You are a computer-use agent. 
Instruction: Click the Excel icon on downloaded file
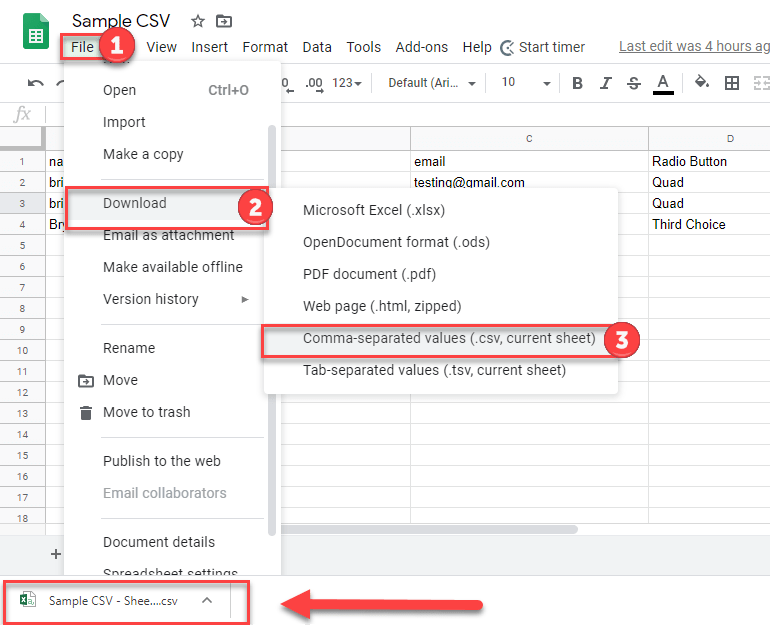coord(28,600)
